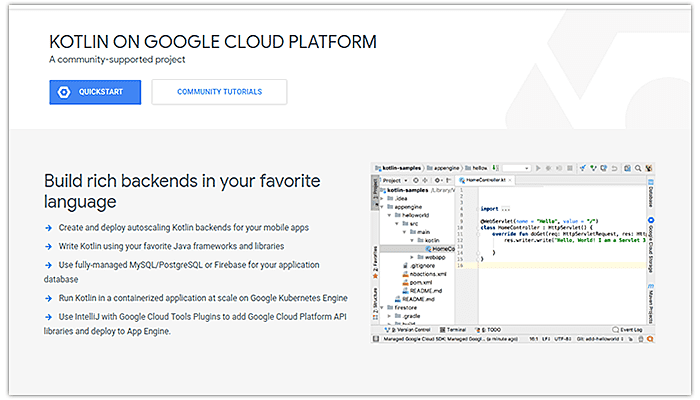
Task: Open the Maven Projects side tab
Action: point(651,303)
